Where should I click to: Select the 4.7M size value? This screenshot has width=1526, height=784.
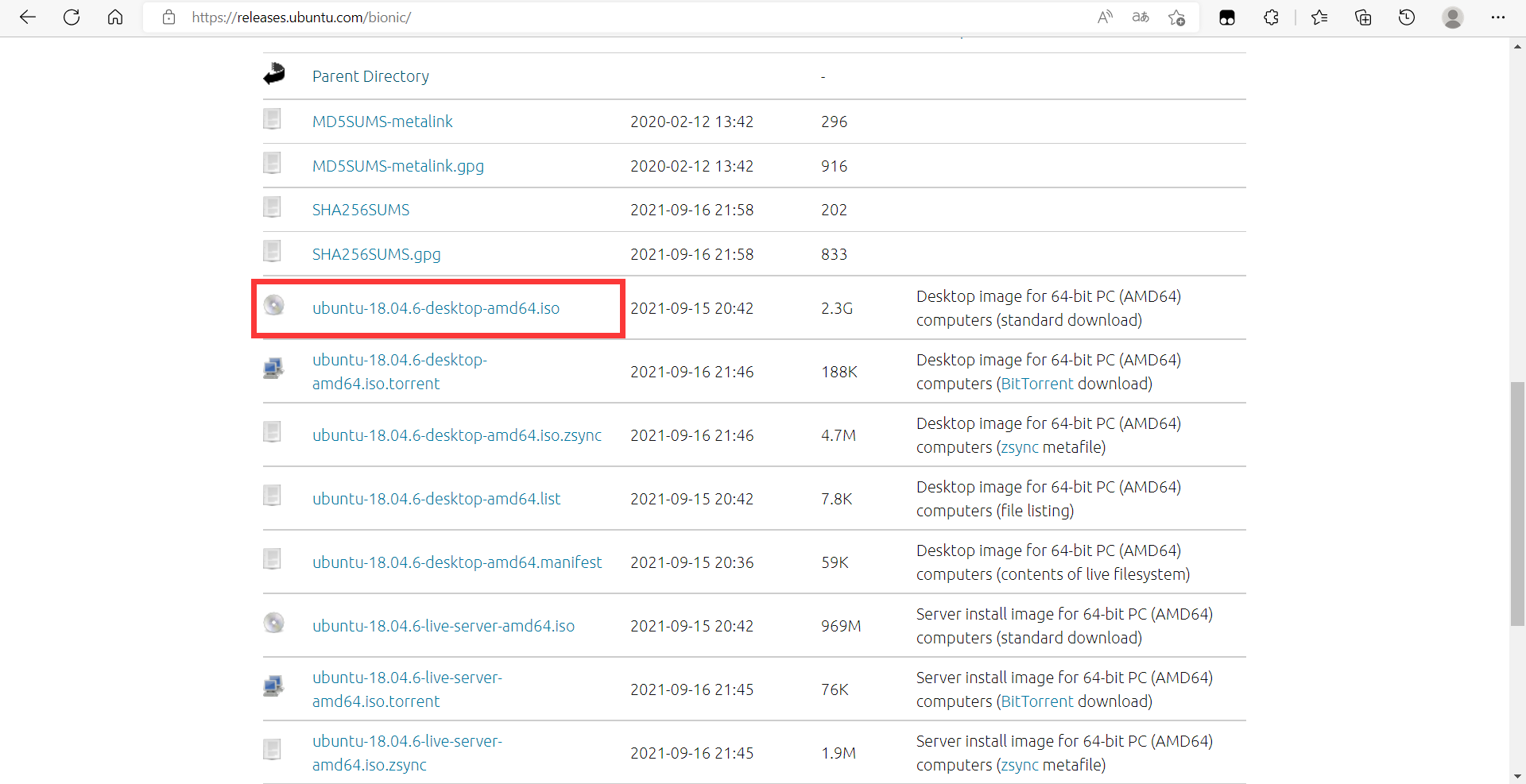(x=839, y=435)
